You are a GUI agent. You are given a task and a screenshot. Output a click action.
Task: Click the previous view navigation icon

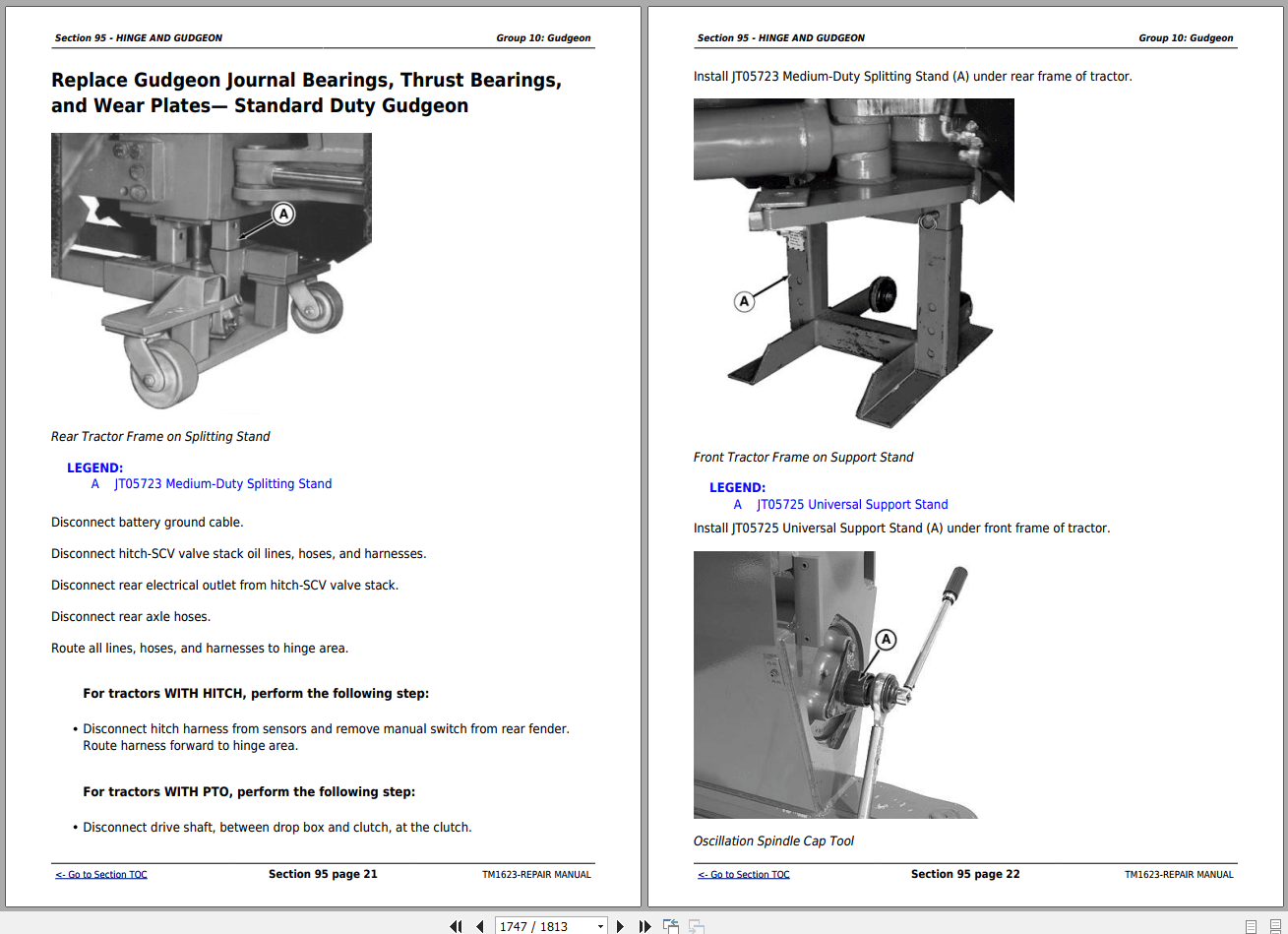pyautogui.click(x=671, y=926)
